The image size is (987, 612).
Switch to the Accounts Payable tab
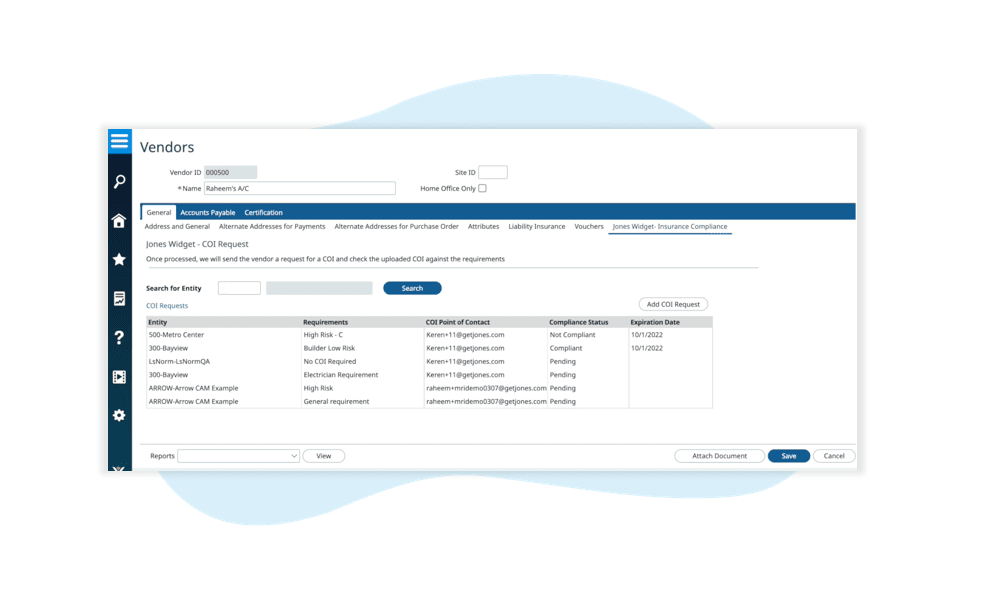point(208,212)
